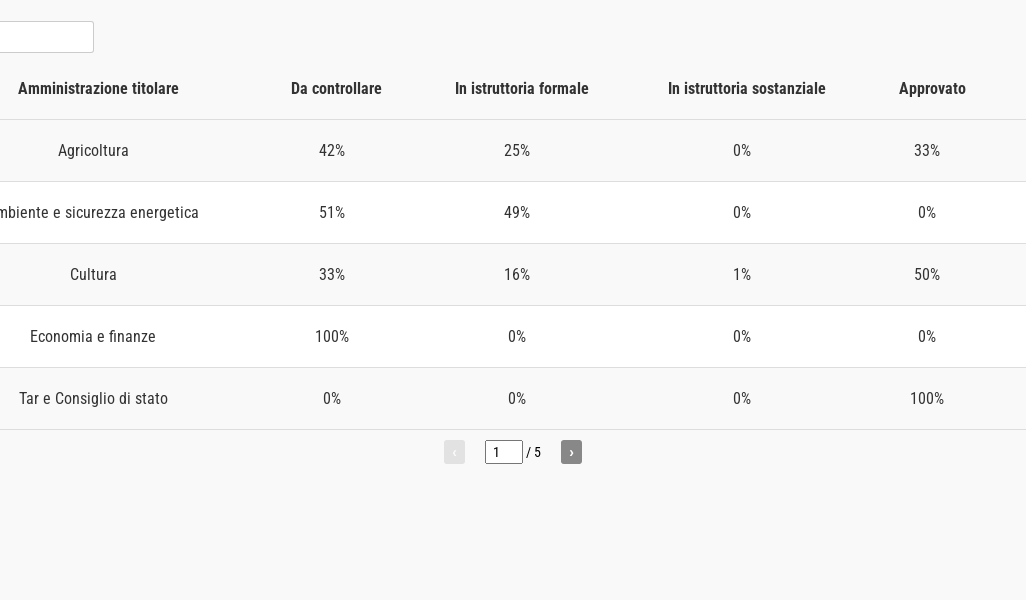
Task: Click In istruttoria formale column header
Action: (x=521, y=89)
